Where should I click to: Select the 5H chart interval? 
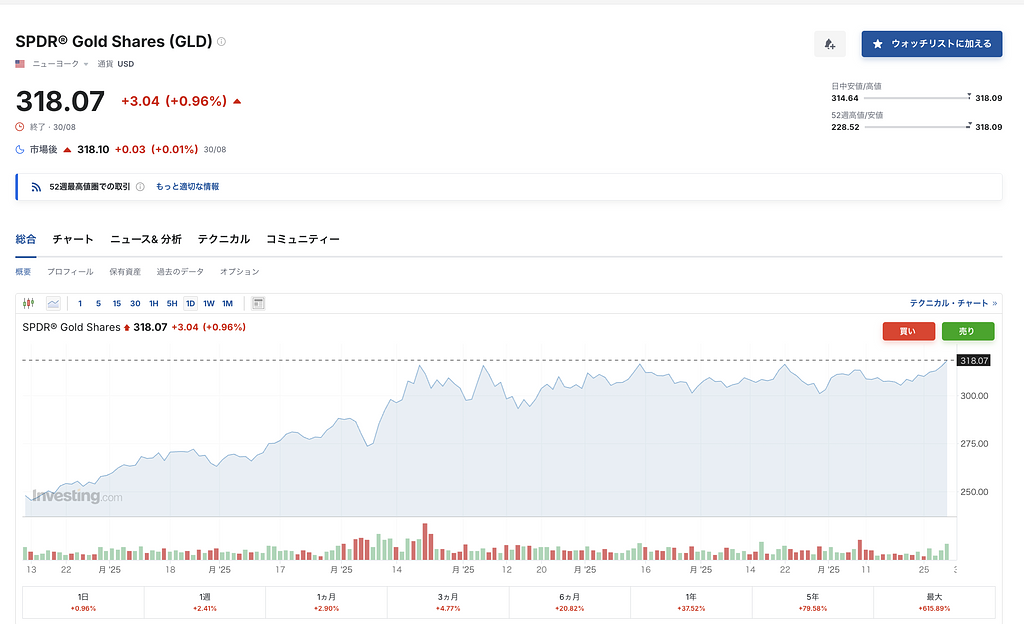[x=172, y=303]
